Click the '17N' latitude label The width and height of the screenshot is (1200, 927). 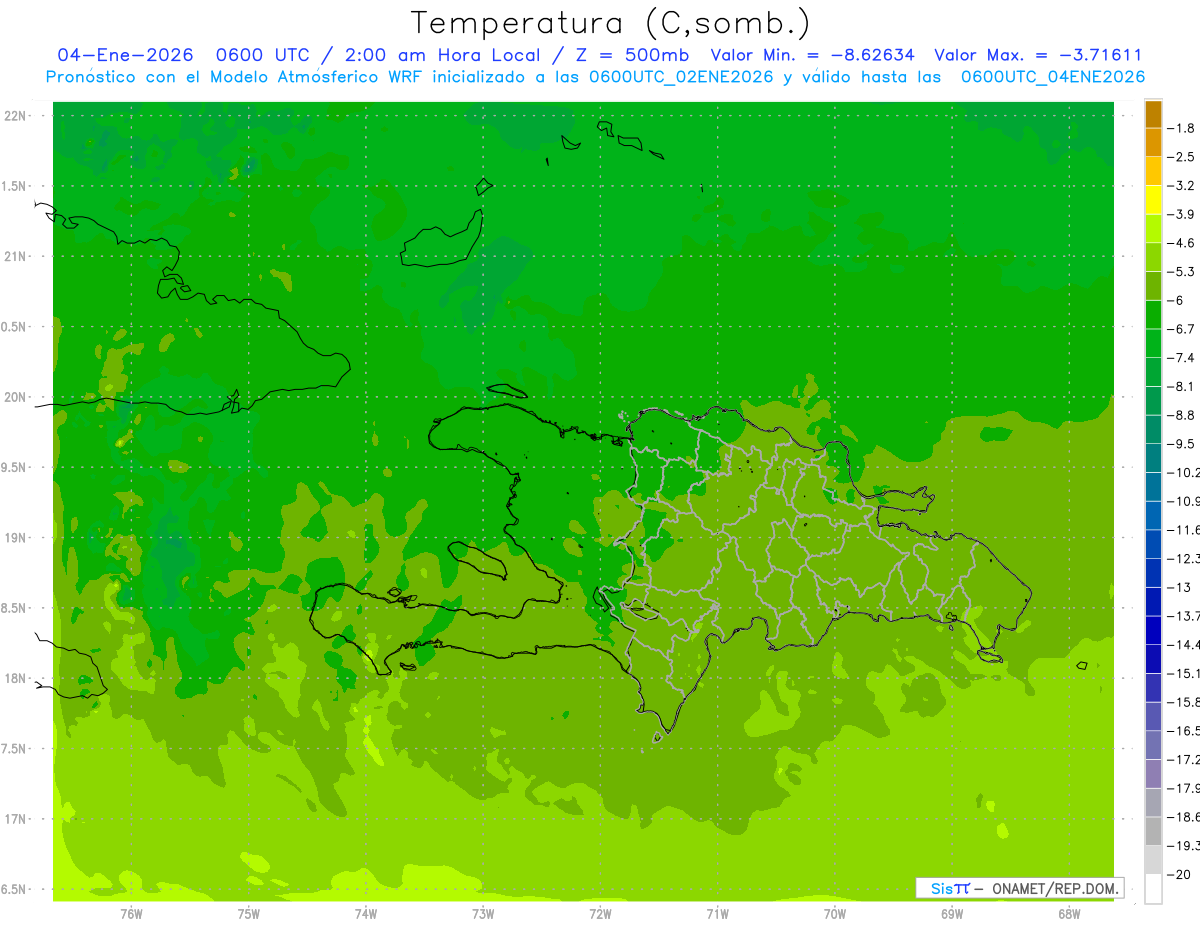coord(17,819)
